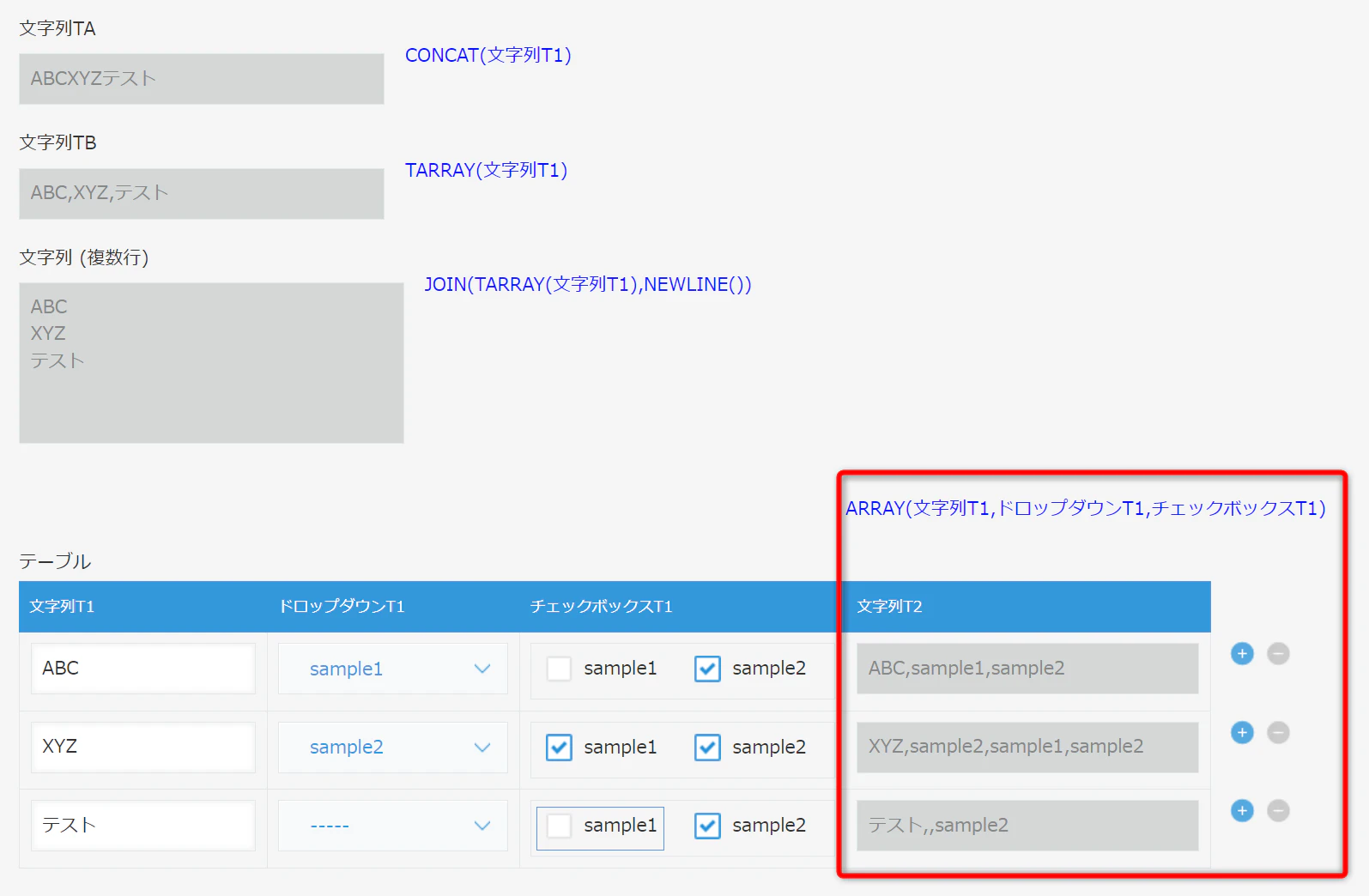The image size is (1369, 896).
Task: Click the 文字列T2 field showing XYZ,sample2,sample1,sample2
Action: pyautogui.click(x=1027, y=748)
